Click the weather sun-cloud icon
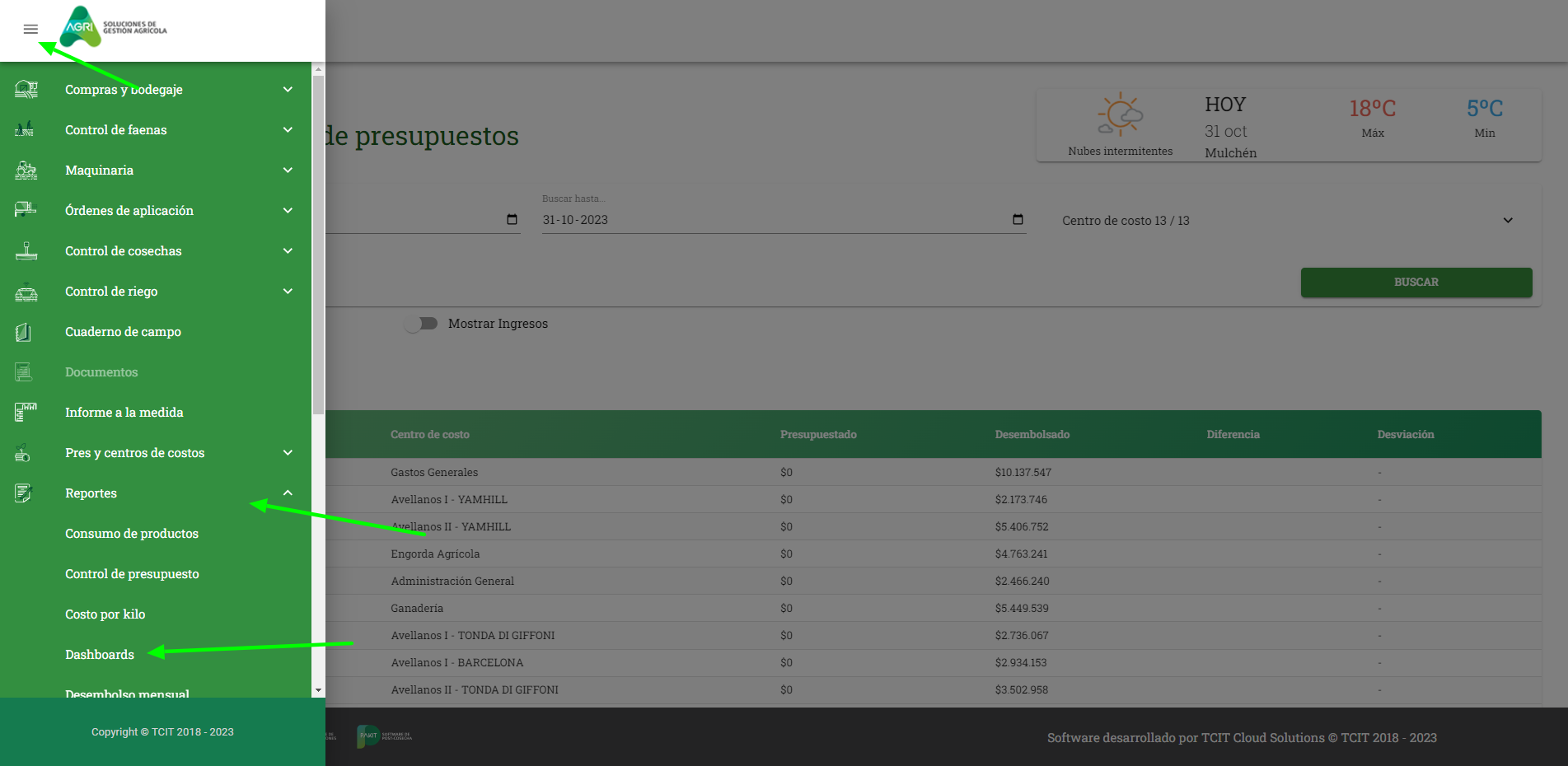1568x766 pixels. click(x=1121, y=115)
